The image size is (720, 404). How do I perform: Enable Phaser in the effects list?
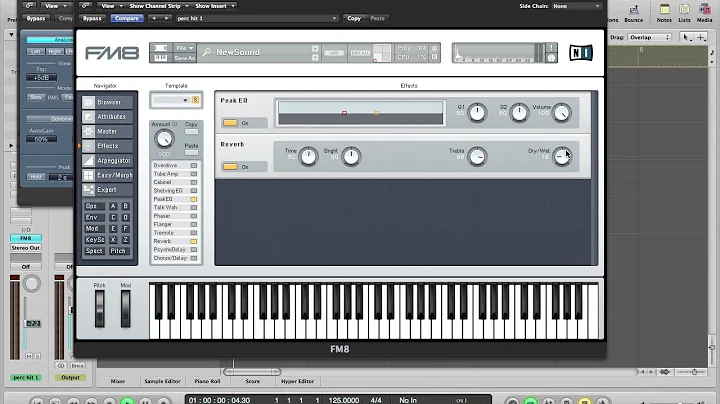click(x=194, y=216)
